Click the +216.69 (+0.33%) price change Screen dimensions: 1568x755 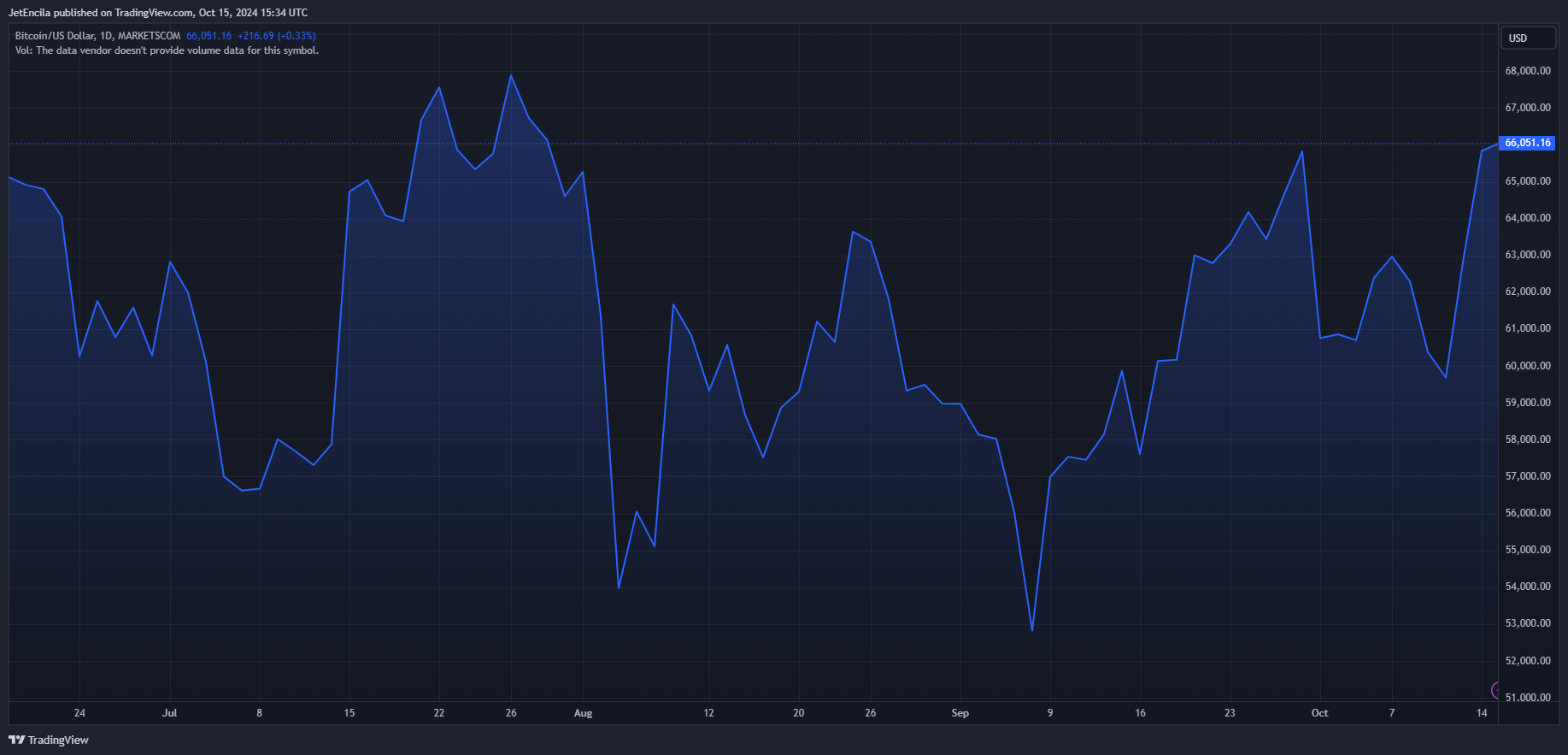click(276, 36)
